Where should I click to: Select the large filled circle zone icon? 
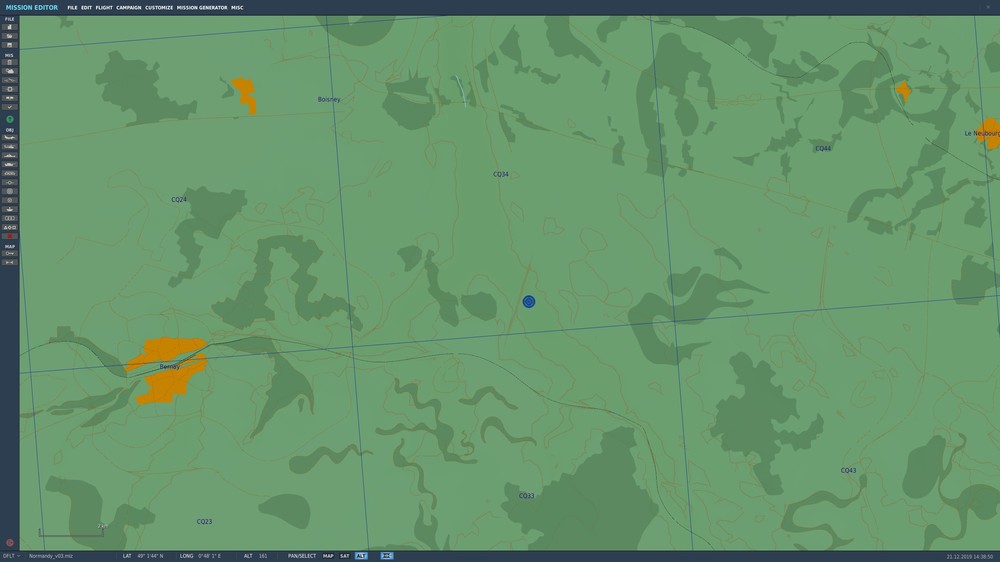coord(10,191)
